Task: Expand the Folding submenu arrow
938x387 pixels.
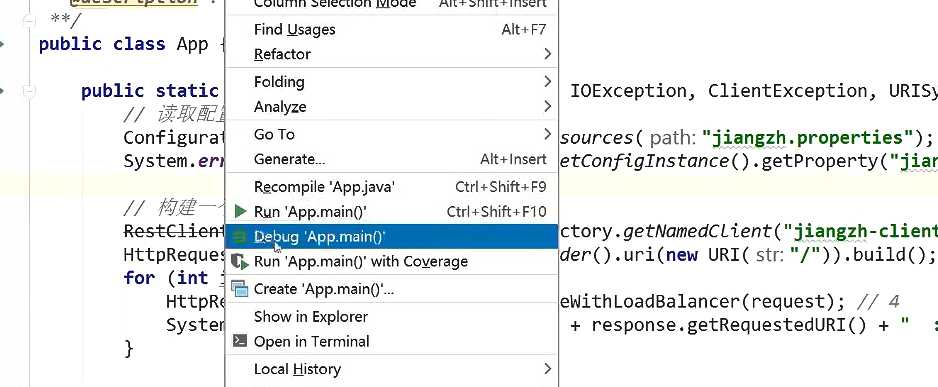Action: pos(547,81)
